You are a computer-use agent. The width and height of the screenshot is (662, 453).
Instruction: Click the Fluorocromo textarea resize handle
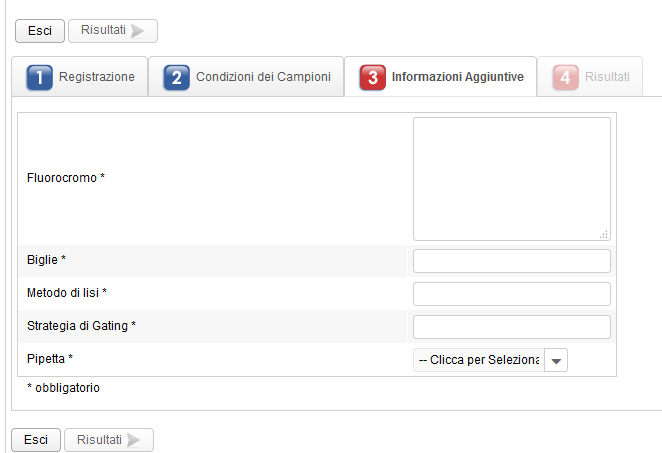pyautogui.click(x=604, y=234)
